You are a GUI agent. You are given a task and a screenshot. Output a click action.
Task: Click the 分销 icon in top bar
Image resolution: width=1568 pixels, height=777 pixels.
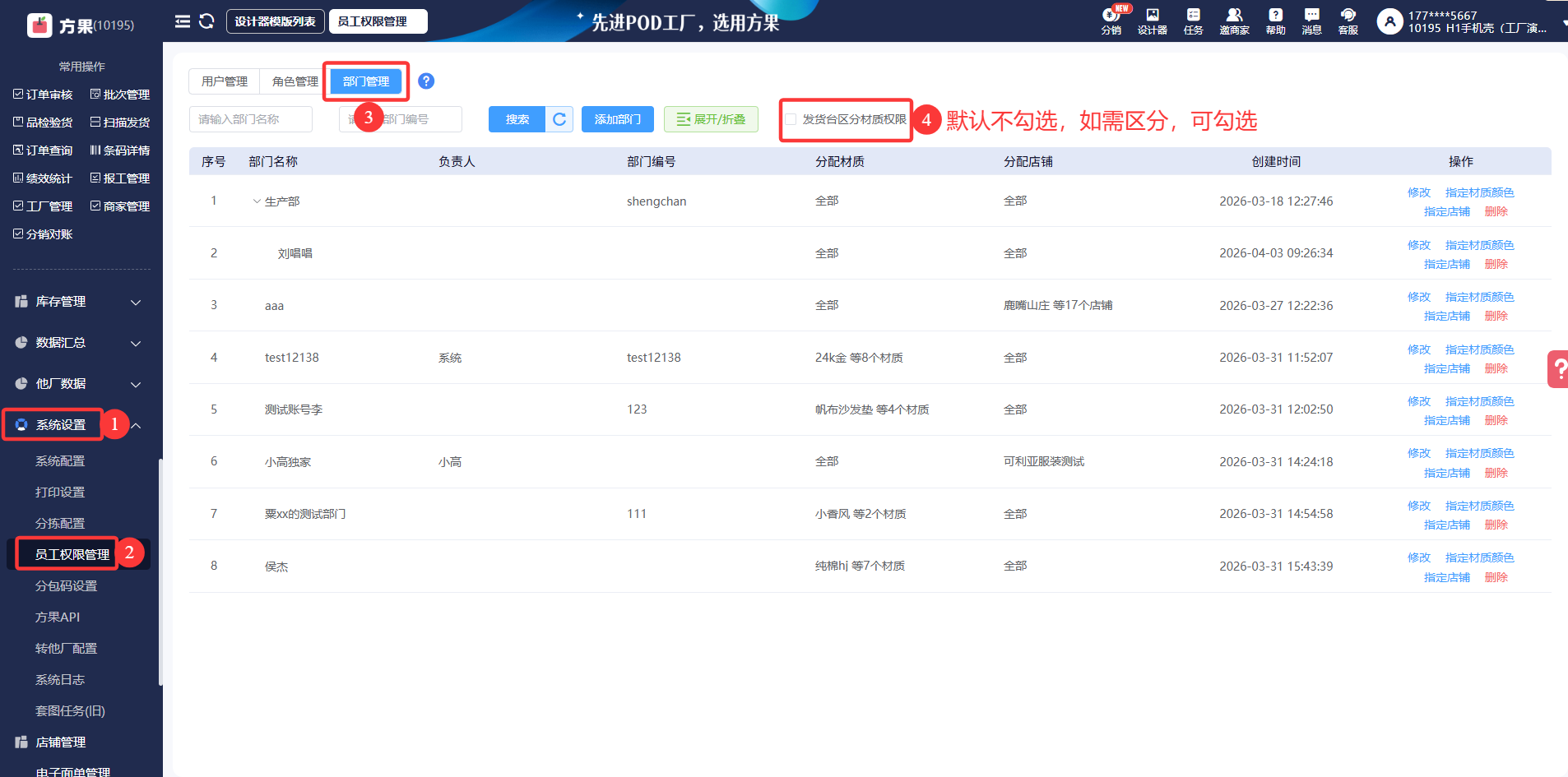[1111, 20]
